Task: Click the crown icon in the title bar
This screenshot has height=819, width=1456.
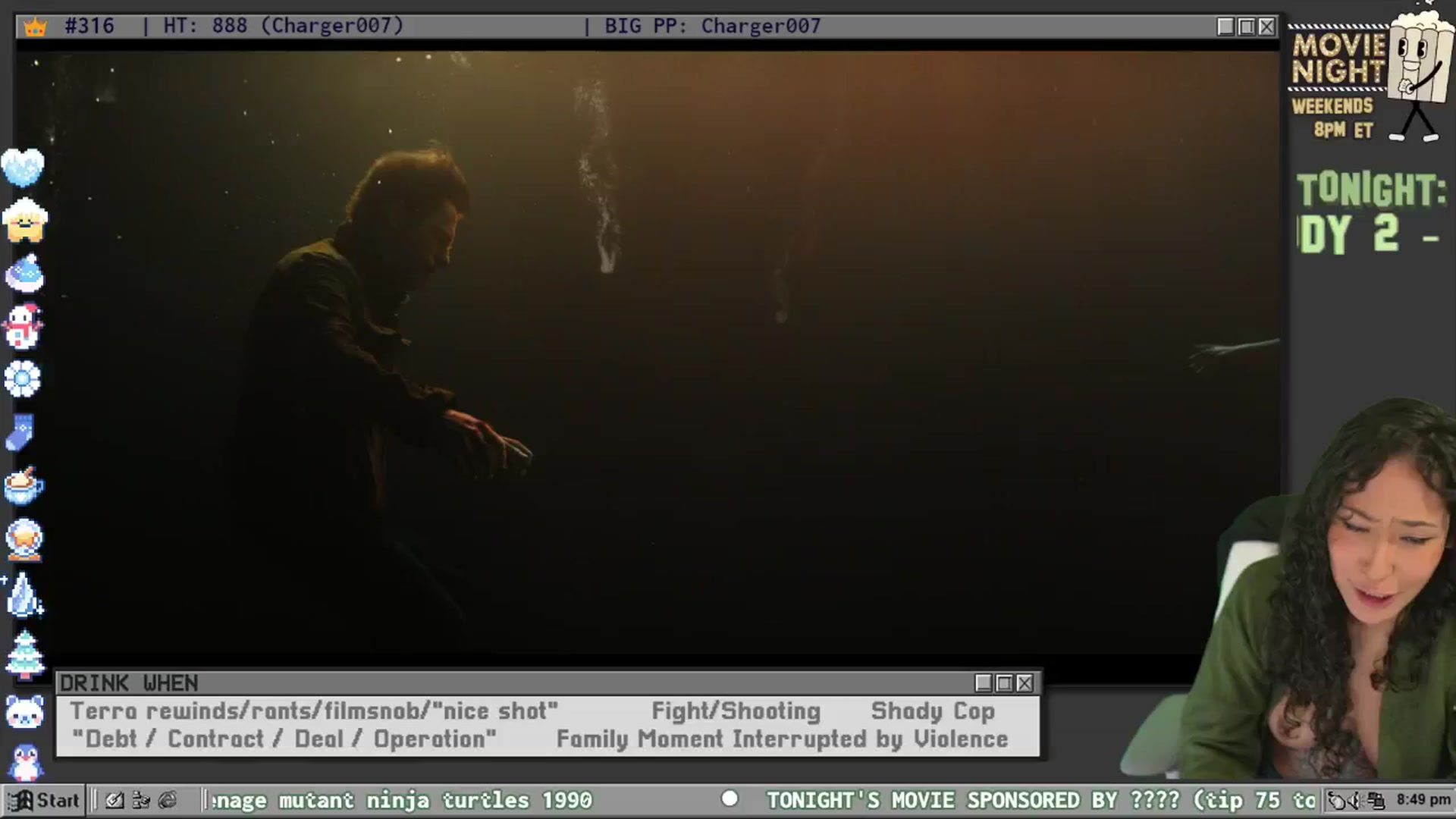Action: pos(35,27)
